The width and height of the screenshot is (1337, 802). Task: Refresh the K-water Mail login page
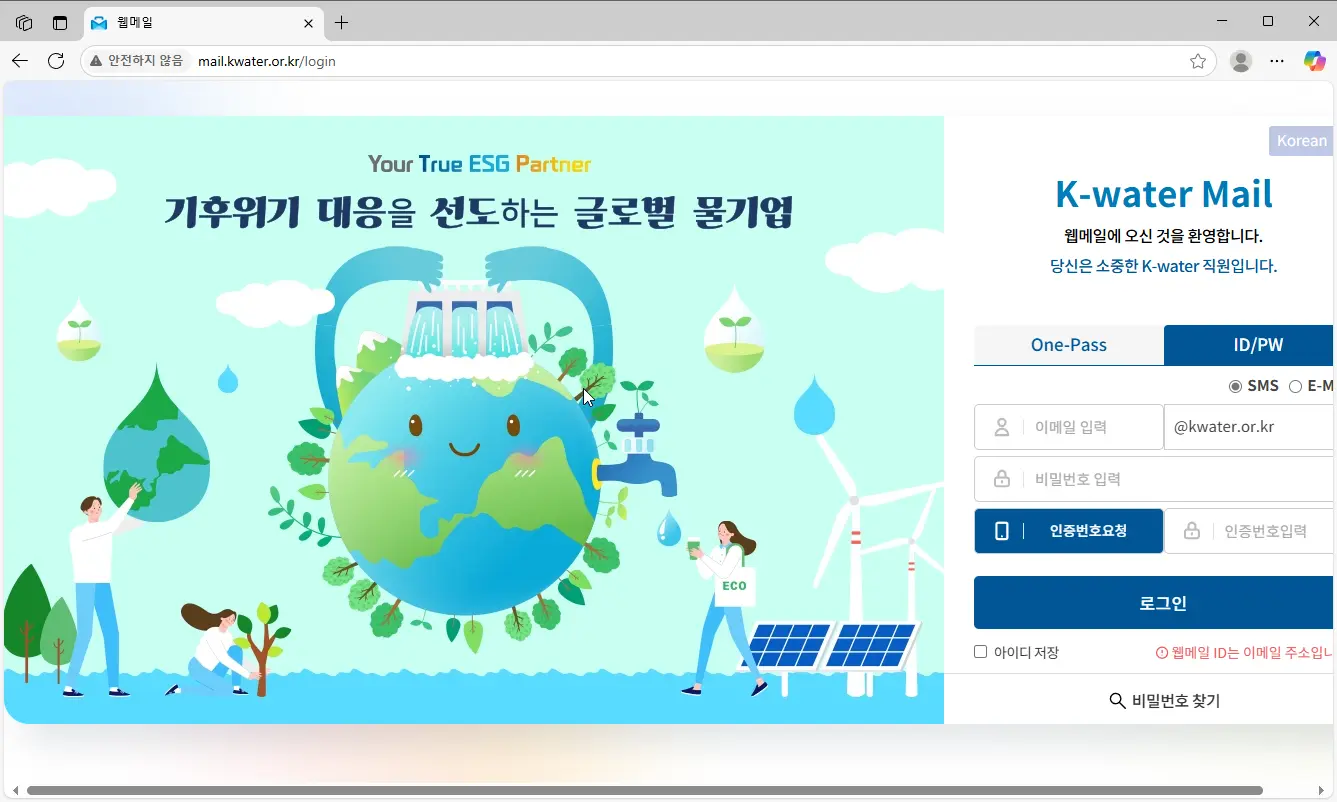click(56, 61)
